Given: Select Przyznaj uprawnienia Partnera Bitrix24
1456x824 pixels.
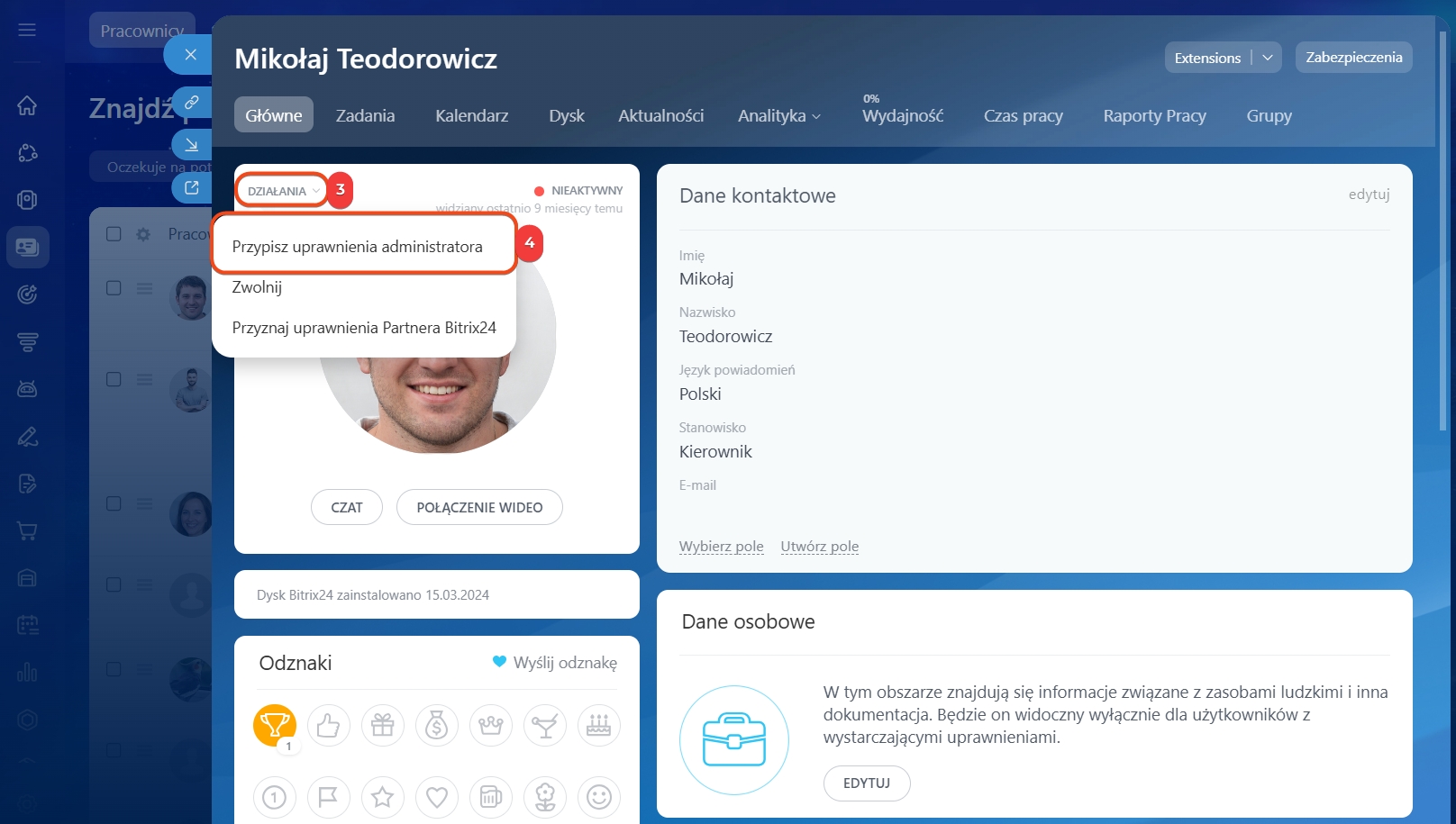Looking at the screenshot, I should (364, 328).
